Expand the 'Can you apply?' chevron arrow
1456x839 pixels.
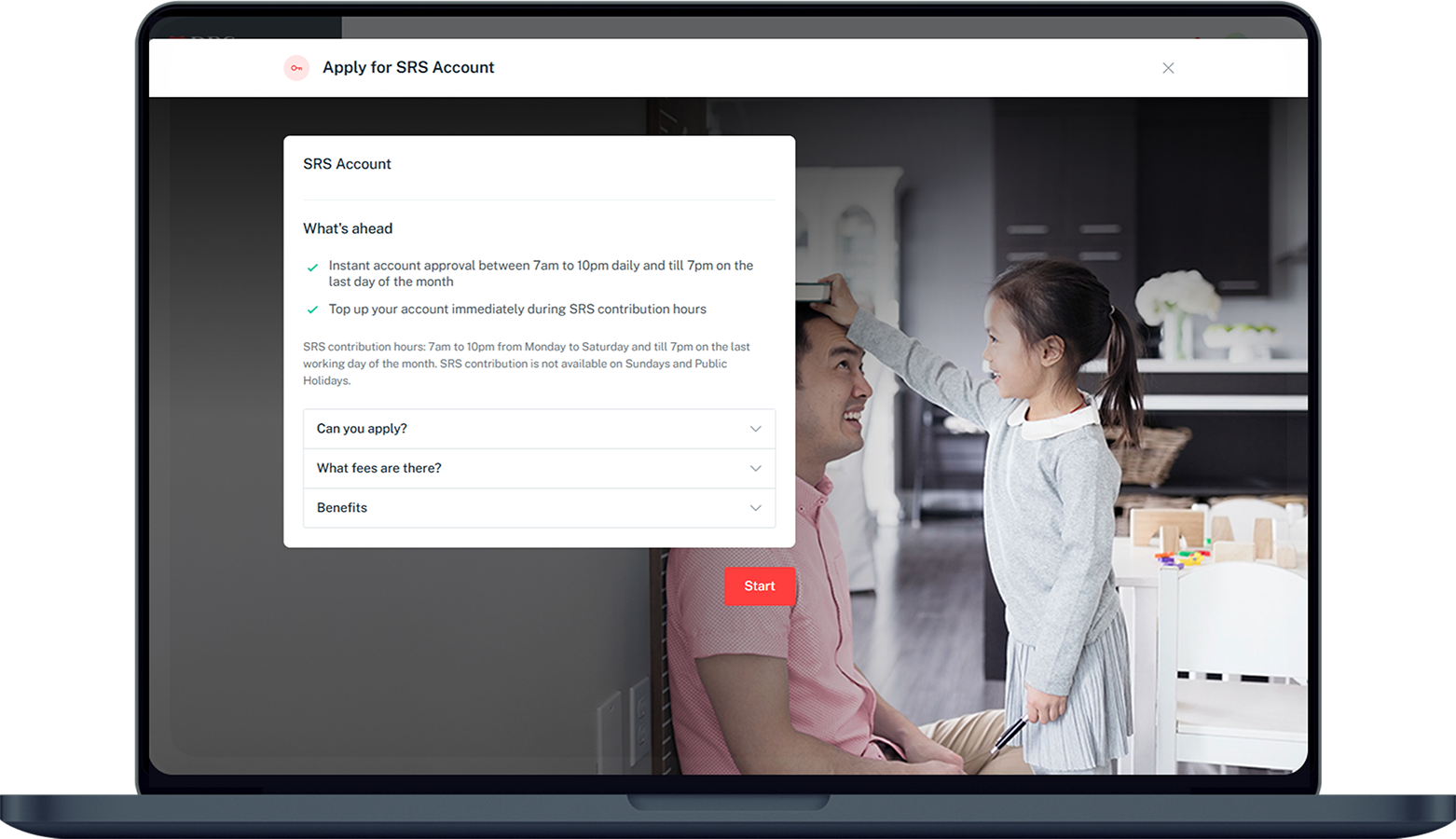pyautogui.click(x=755, y=429)
